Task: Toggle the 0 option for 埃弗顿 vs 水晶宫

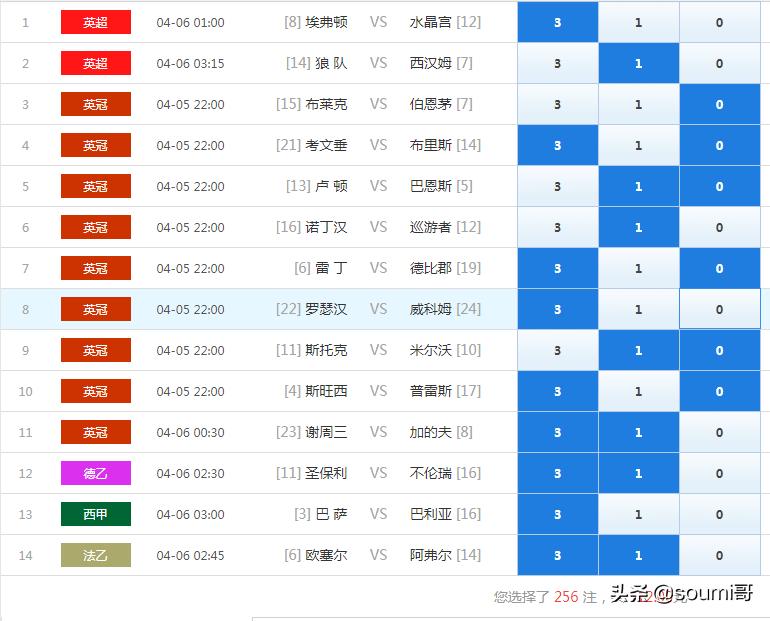Action: point(720,22)
